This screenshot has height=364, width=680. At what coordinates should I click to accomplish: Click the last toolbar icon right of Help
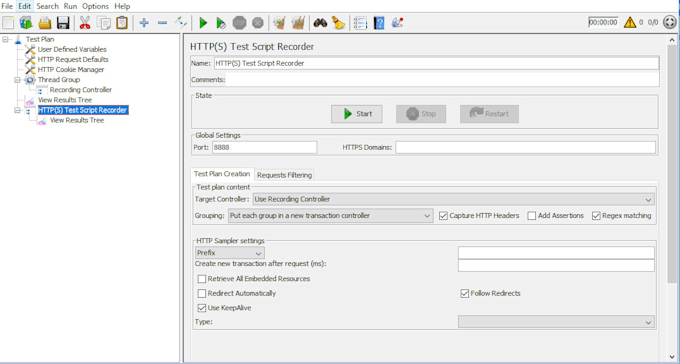point(397,23)
